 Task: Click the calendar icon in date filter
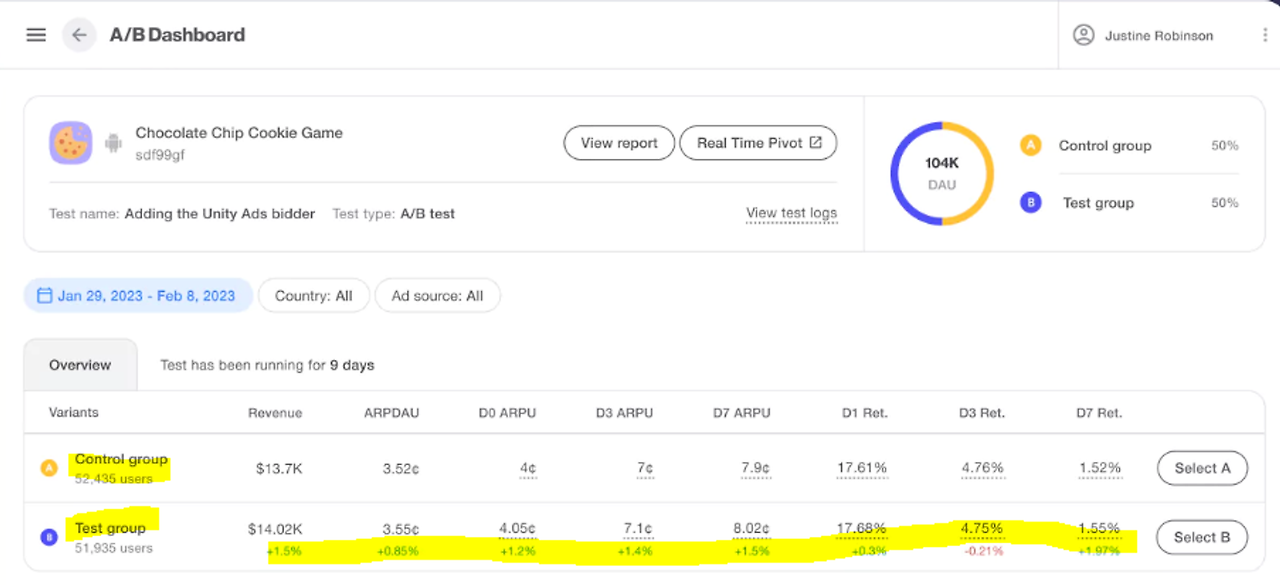point(44,296)
